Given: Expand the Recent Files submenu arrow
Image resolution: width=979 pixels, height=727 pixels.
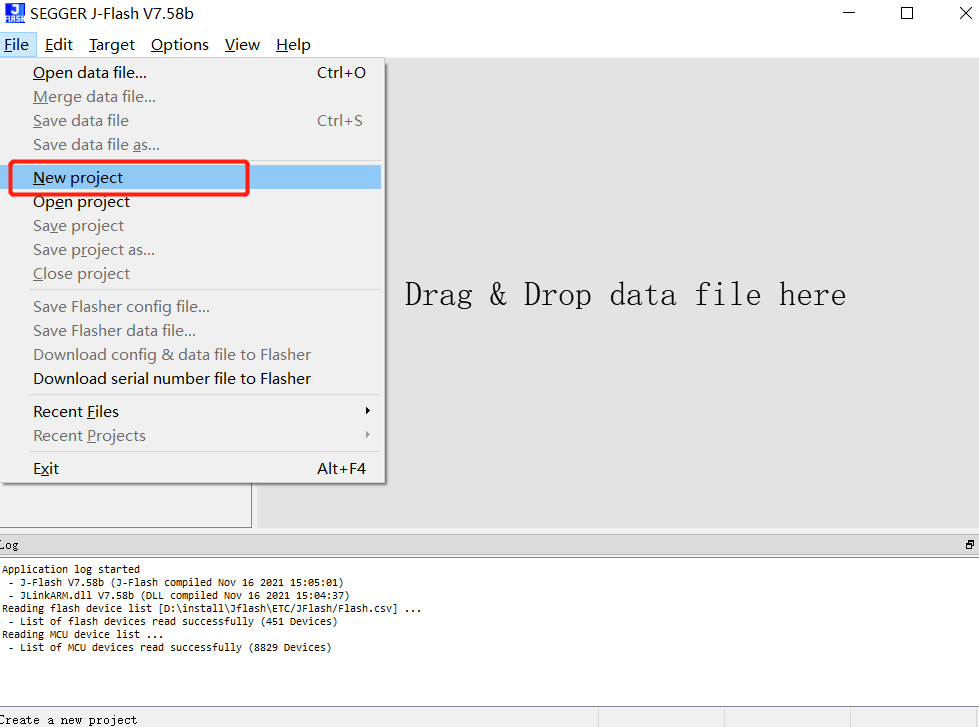Looking at the screenshot, I should [367, 411].
